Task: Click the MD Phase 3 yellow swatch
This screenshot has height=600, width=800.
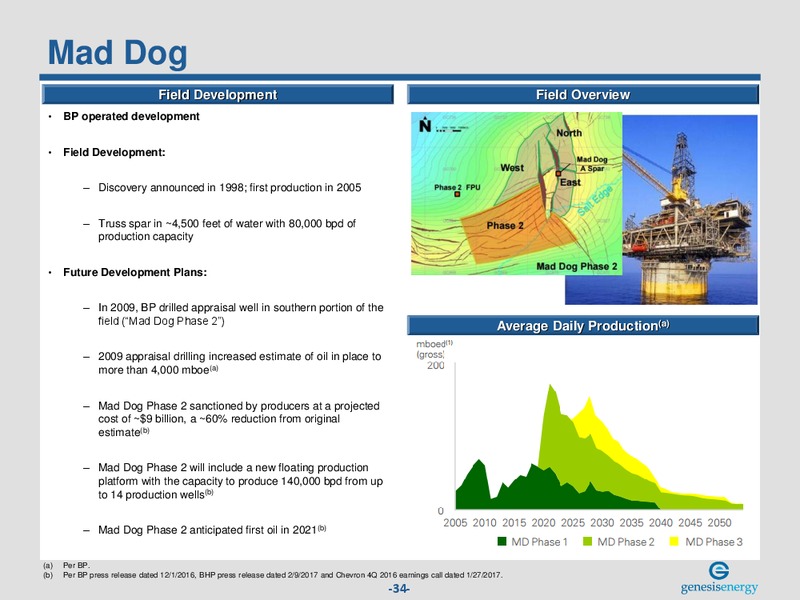Action: pyautogui.click(x=674, y=541)
